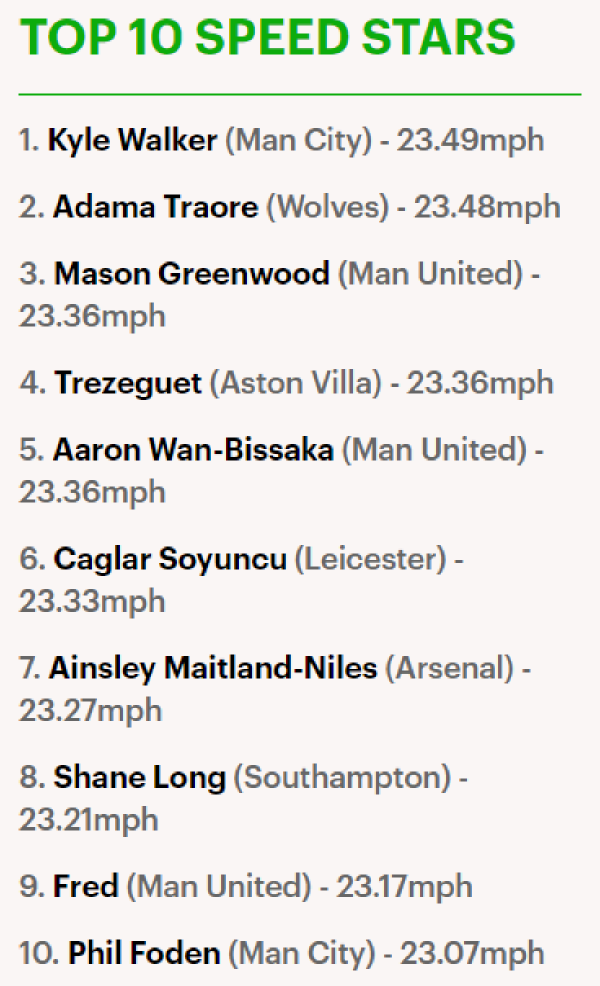Click the Caglar Soyuncu name
The width and height of the screenshot is (600, 986).
click(x=170, y=559)
